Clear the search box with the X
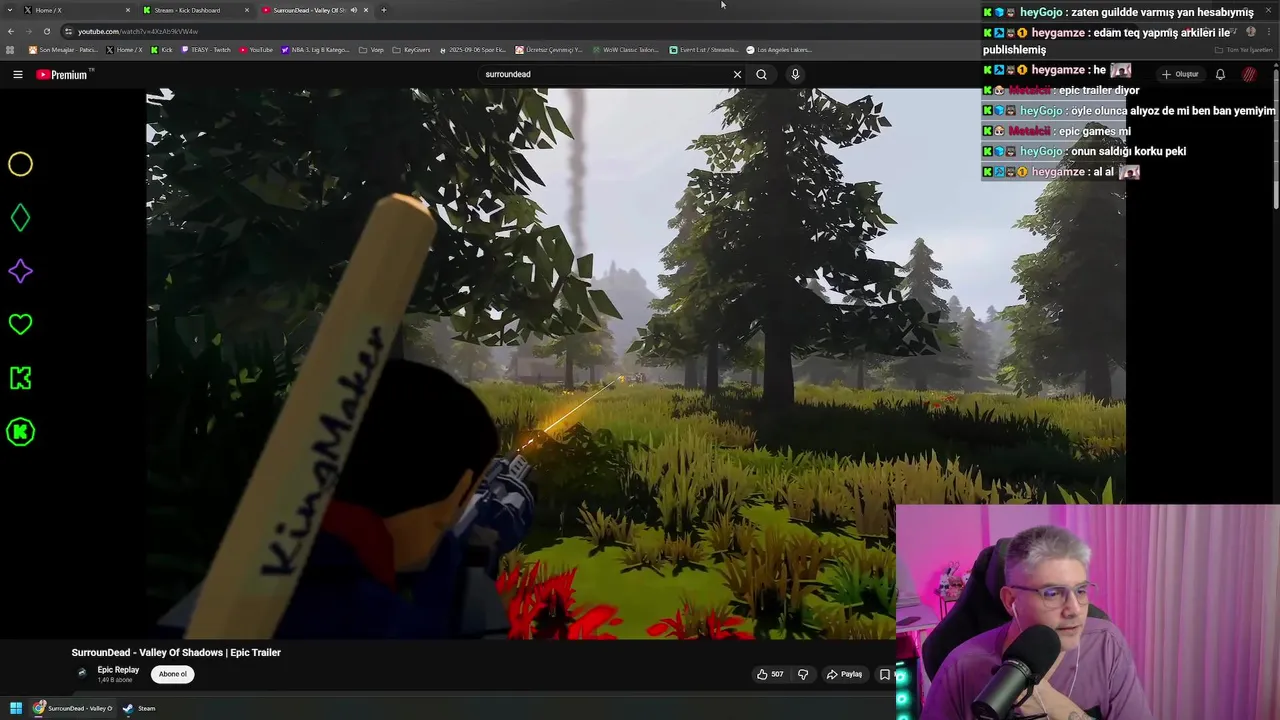This screenshot has width=1280, height=720. 737,74
